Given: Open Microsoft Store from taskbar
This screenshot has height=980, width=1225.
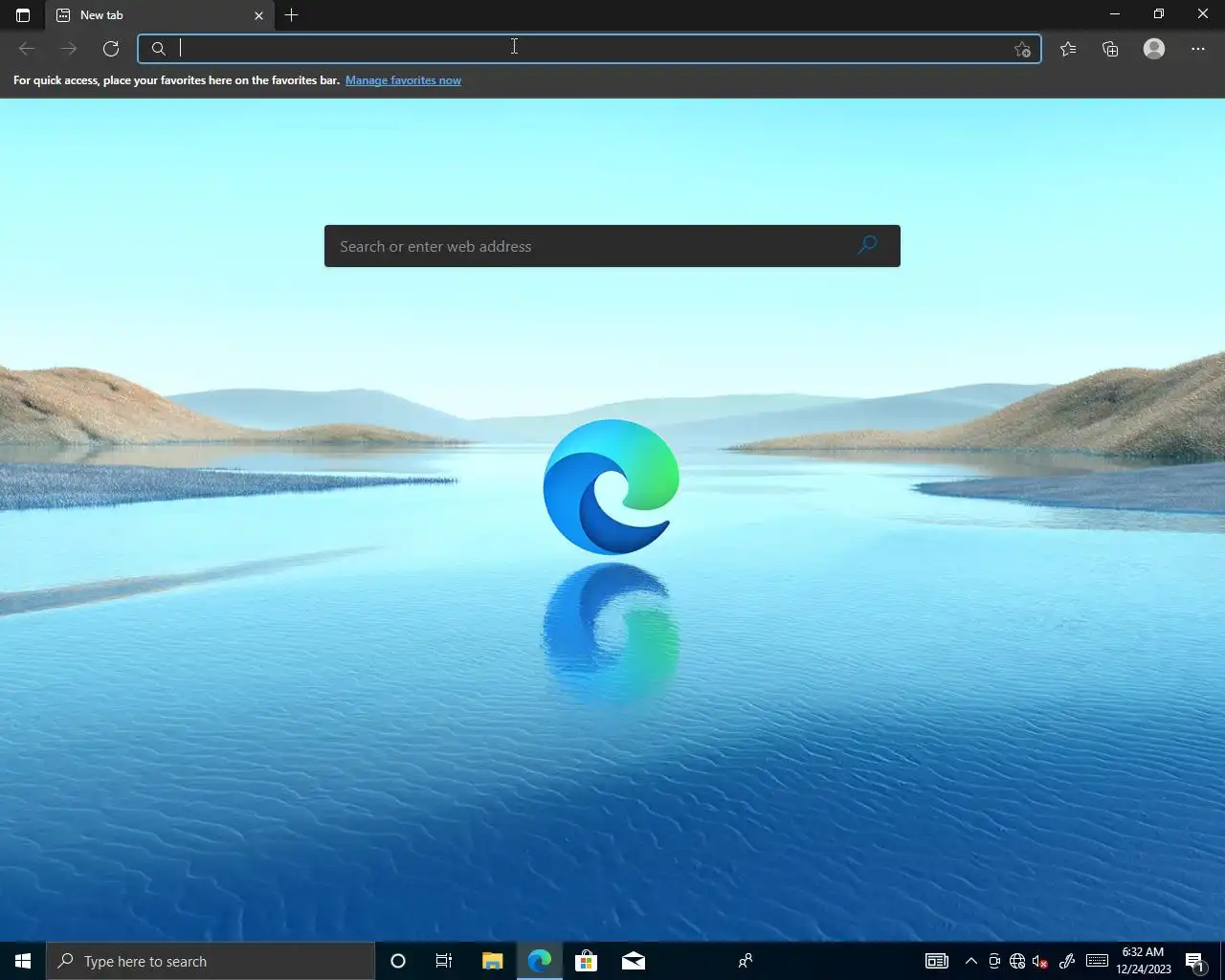Looking at the screenshot, I should [x=586, y=961].
